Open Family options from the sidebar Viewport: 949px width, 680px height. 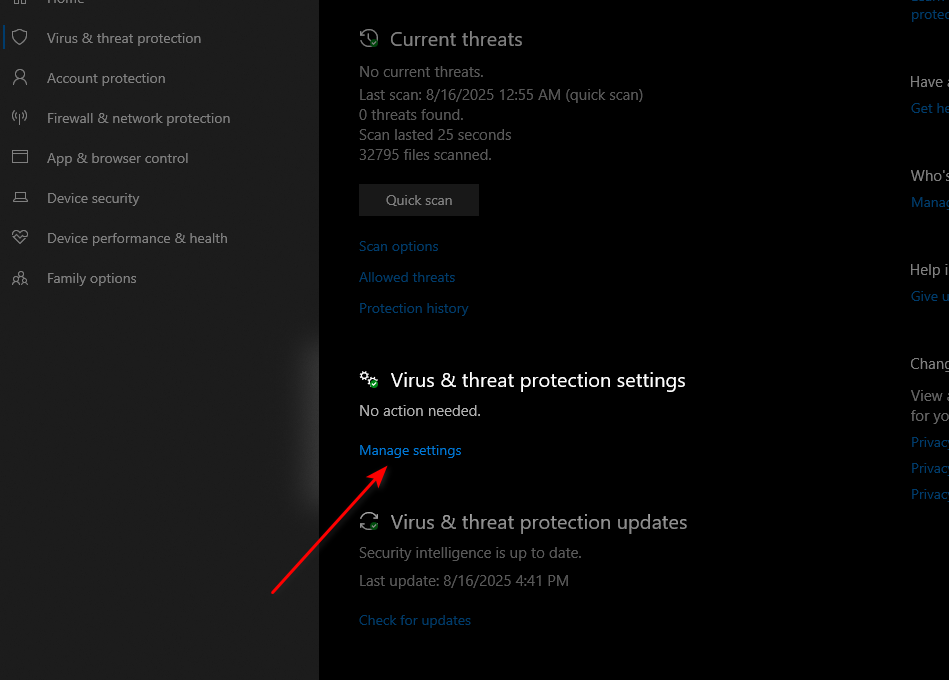91,278
